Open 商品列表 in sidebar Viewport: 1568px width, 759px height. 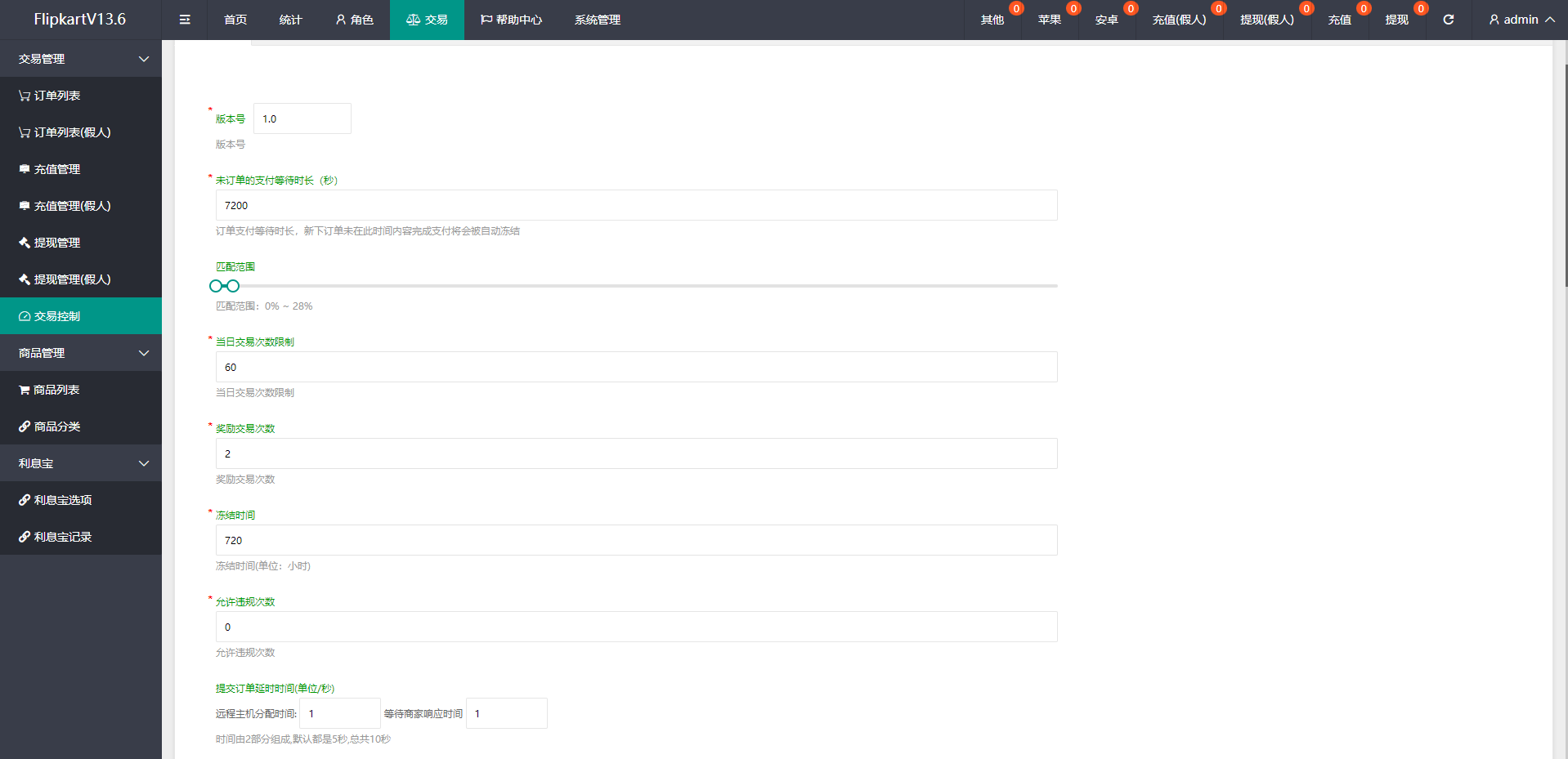tap(81, 390)
